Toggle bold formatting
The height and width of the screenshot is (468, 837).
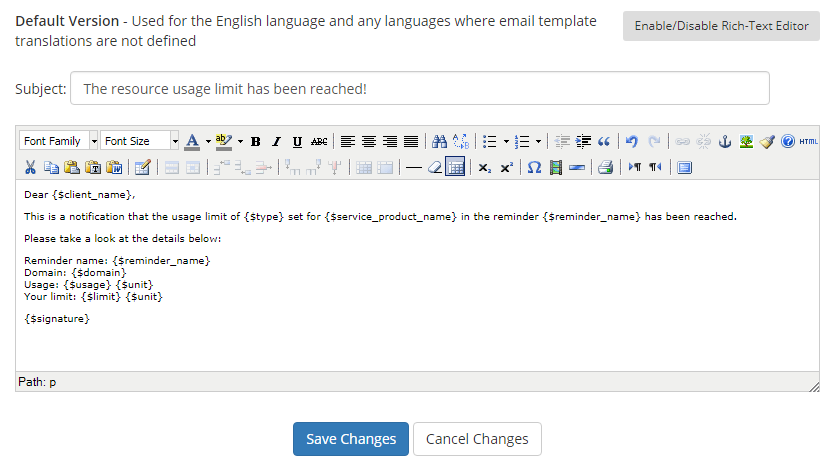tap(255, 141)
